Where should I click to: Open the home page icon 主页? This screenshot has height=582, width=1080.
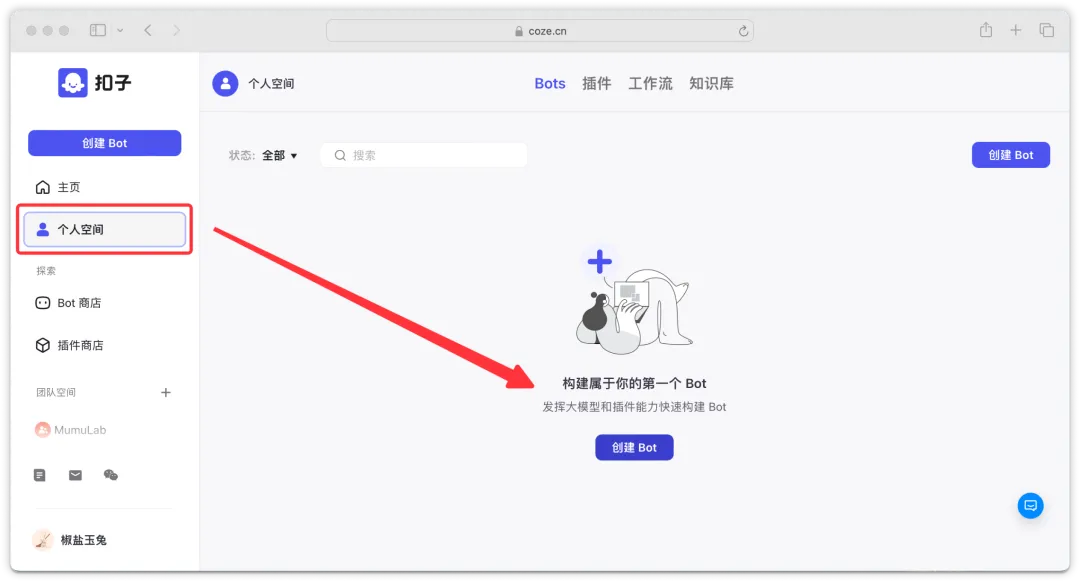pos(43,187)
